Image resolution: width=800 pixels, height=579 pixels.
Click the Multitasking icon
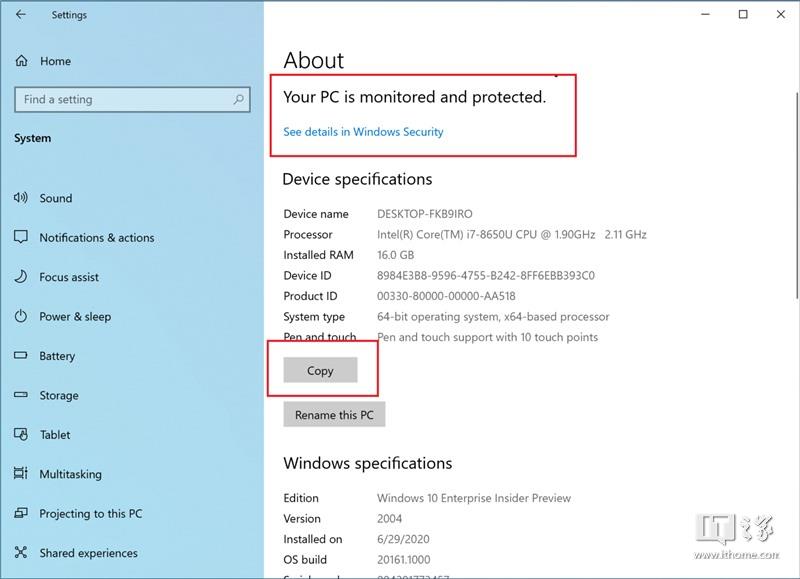(21, 473)
